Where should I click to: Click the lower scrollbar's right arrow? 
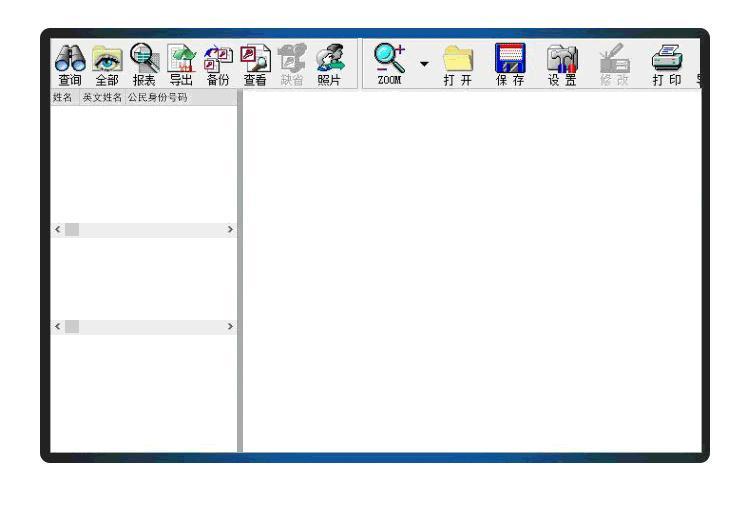[231, 327]
